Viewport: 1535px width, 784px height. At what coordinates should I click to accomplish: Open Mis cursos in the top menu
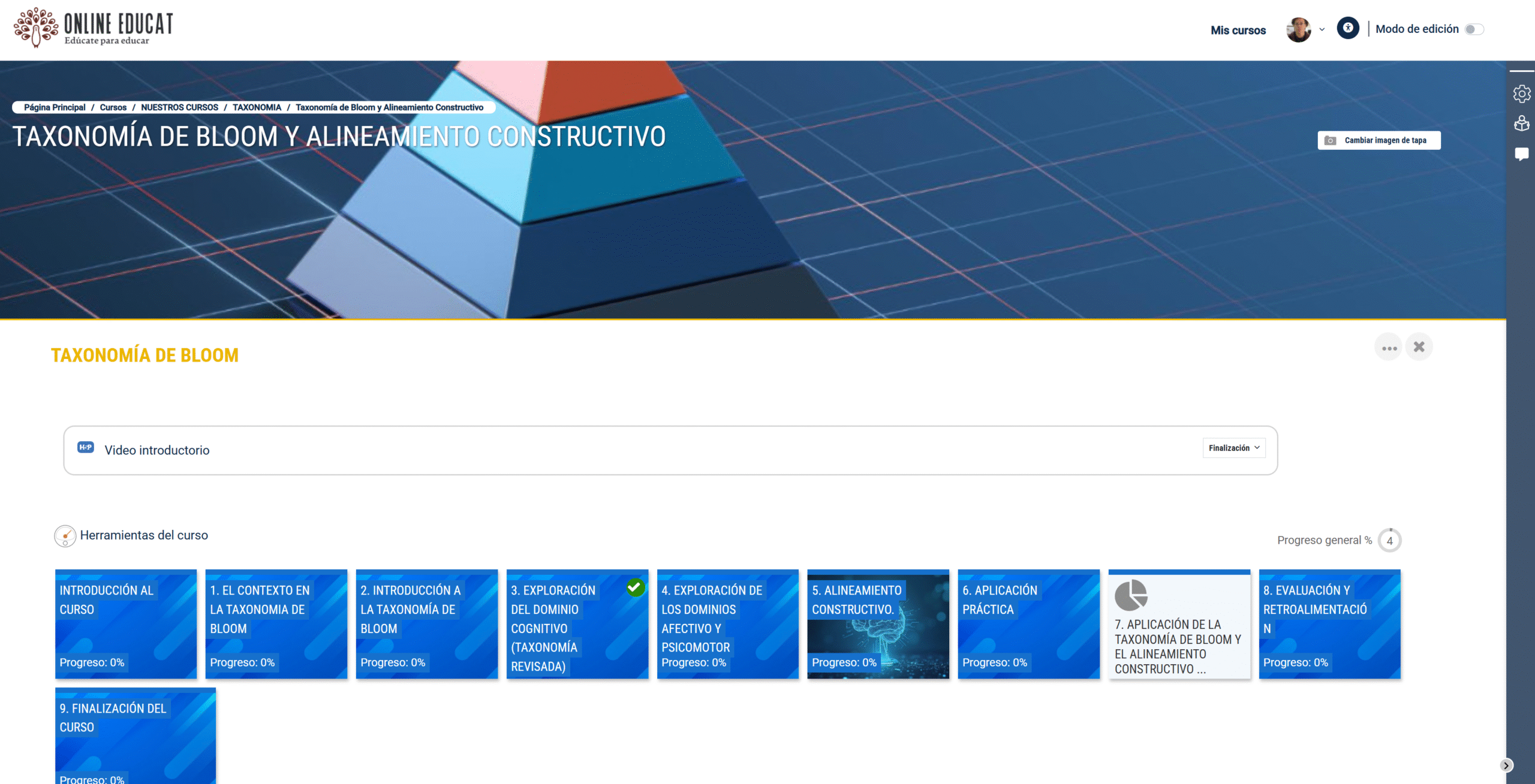tap(1237, 30)
